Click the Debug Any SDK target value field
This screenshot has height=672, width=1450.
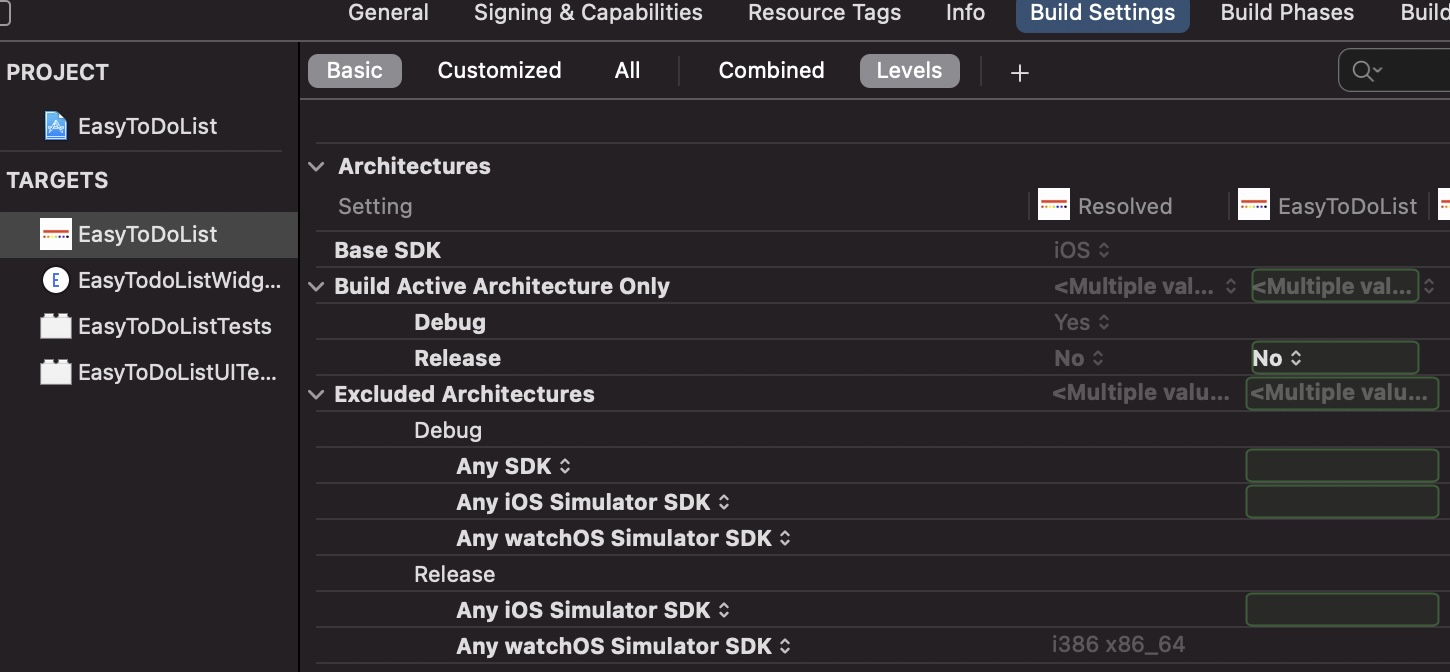[x=1342, y=466]
